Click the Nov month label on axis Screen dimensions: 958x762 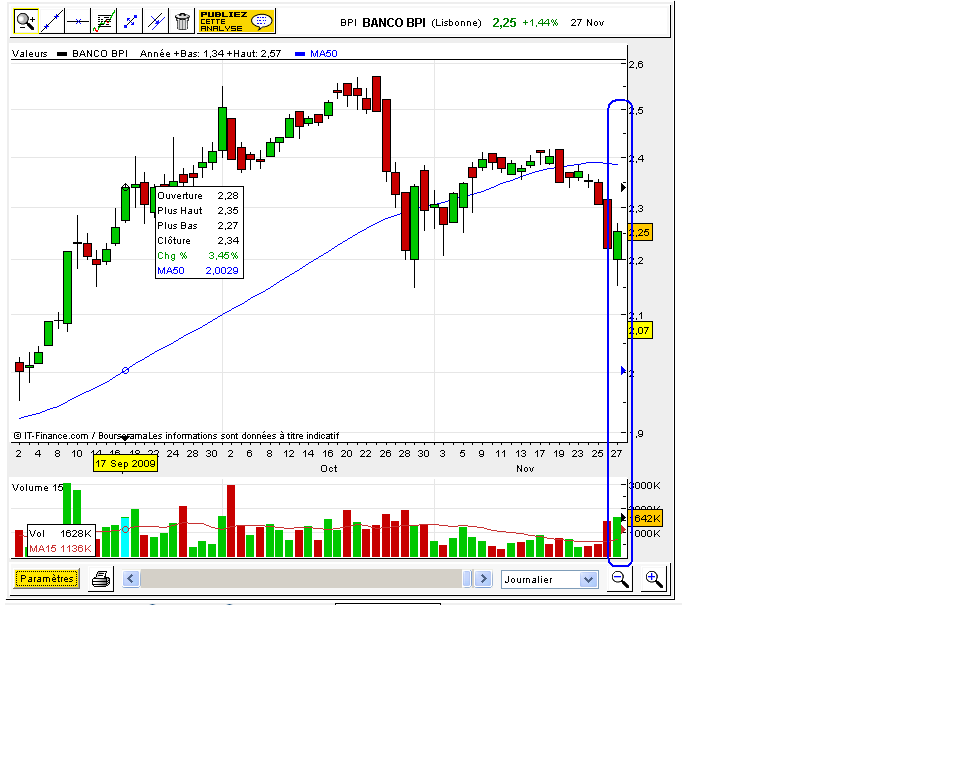(525, 469)
